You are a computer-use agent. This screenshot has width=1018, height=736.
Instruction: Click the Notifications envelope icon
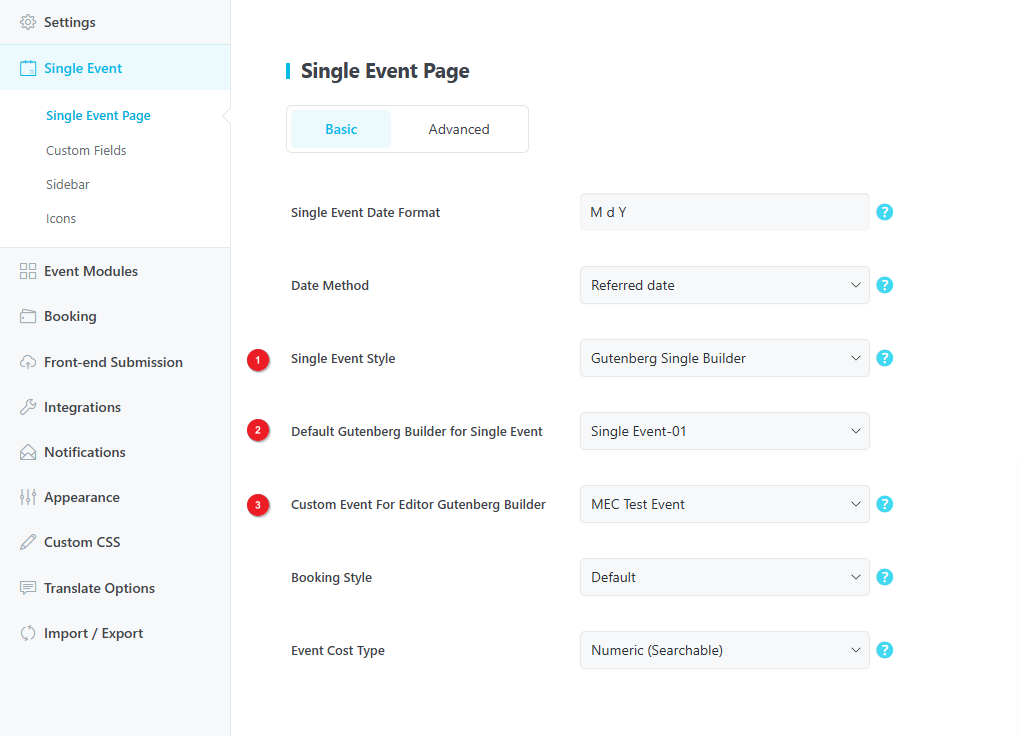coord(25,451)
